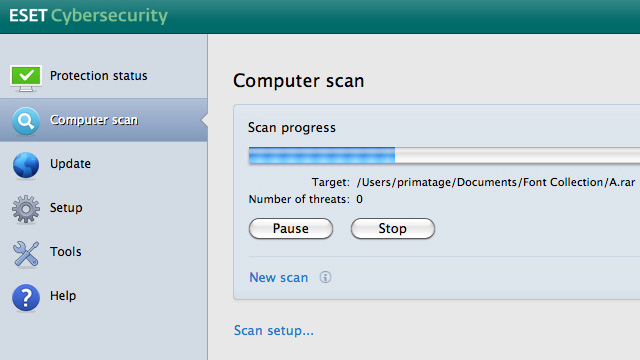Click the target path ending in A.rar
Screen dimensions: 640x360
pyautogui.click(x=496, y=182)
